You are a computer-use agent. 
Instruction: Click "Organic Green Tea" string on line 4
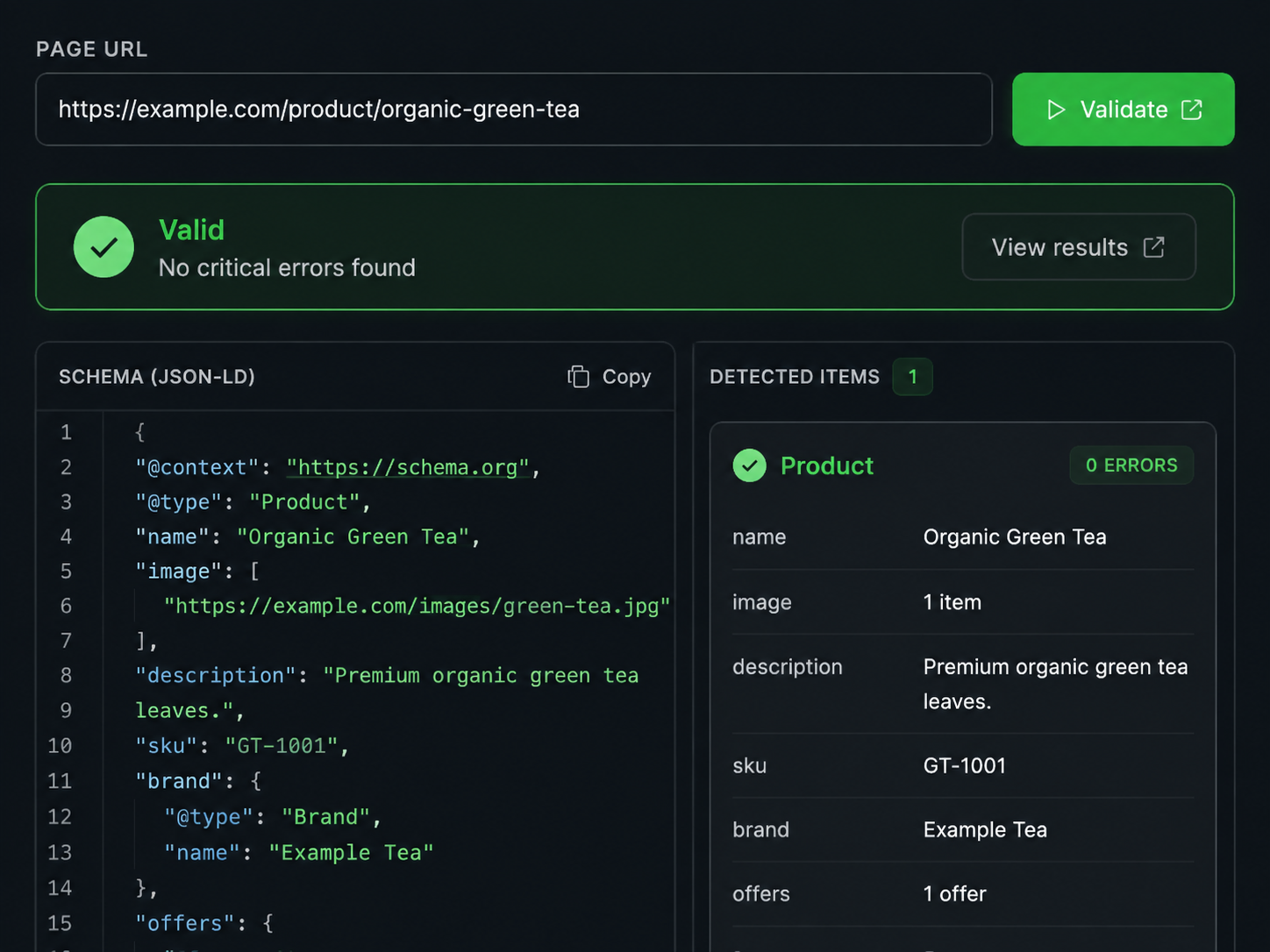click(353, 536)
